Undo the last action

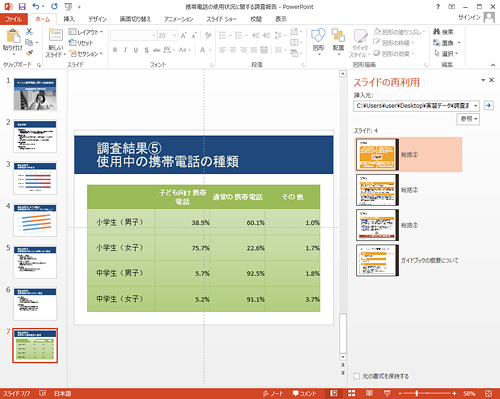[x=36, y=6]
